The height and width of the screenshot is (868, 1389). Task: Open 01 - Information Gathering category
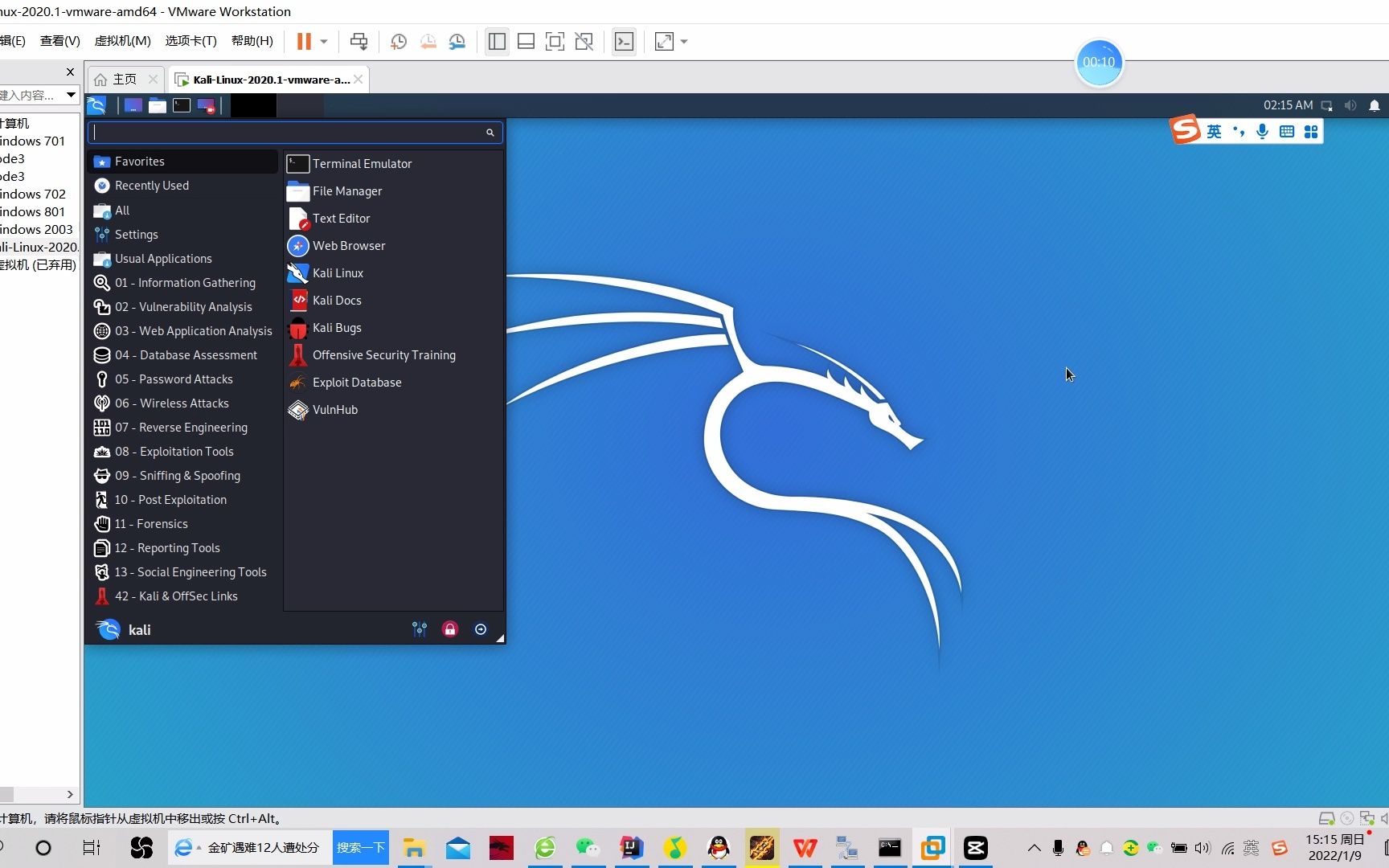coord(182,283)
